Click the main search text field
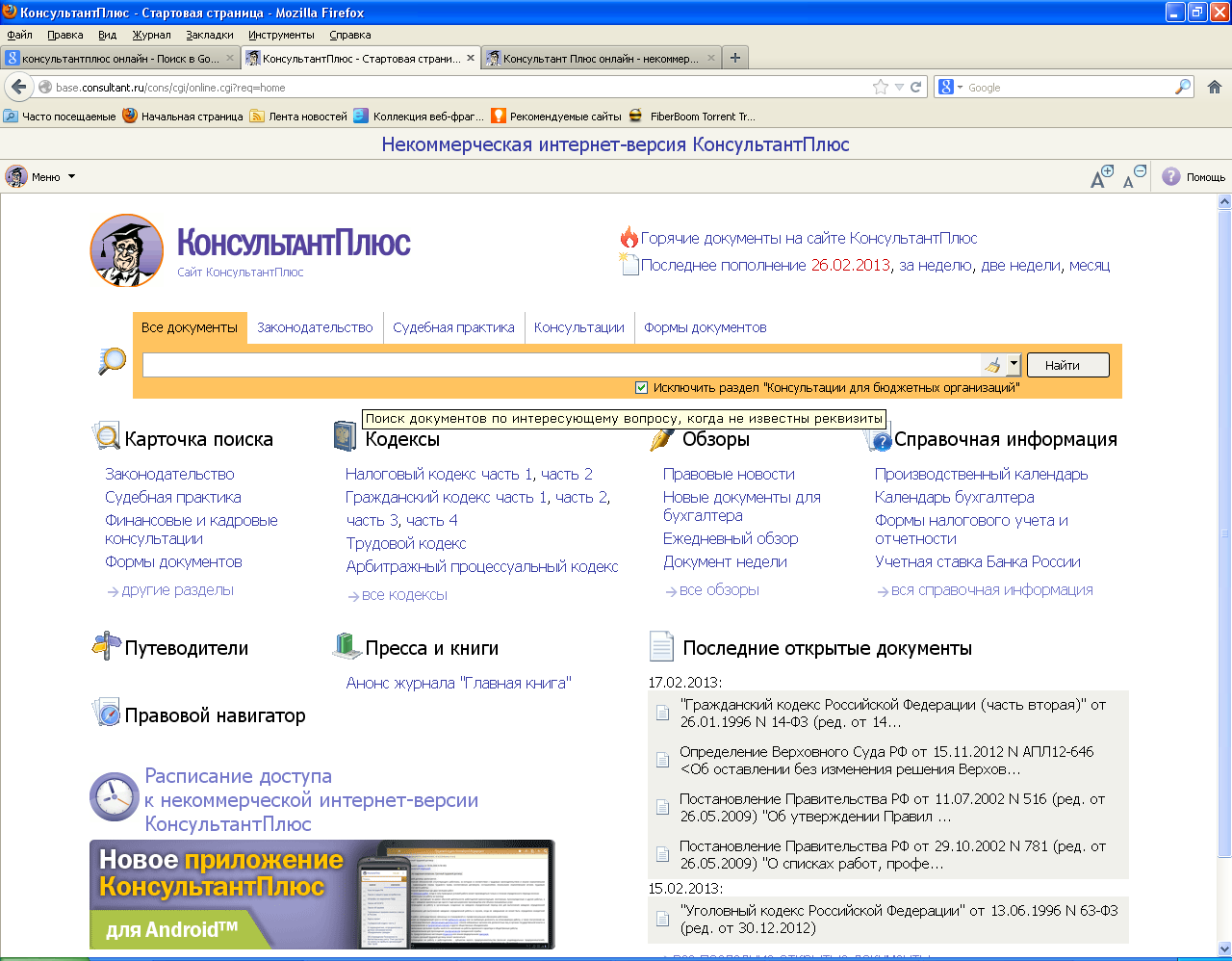Viewport: 1232px width, 961px height. pos(561,365)
